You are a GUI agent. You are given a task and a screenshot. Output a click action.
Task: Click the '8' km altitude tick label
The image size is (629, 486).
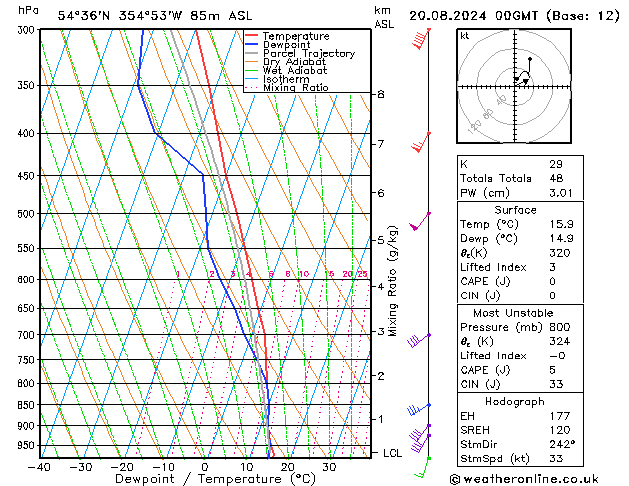pyautogui.click(x=380, y=94)
